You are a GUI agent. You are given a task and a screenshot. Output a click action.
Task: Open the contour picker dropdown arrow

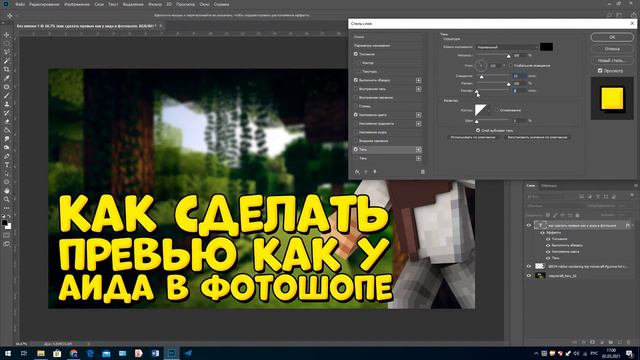pyautogui.click(x=489, y=110)
